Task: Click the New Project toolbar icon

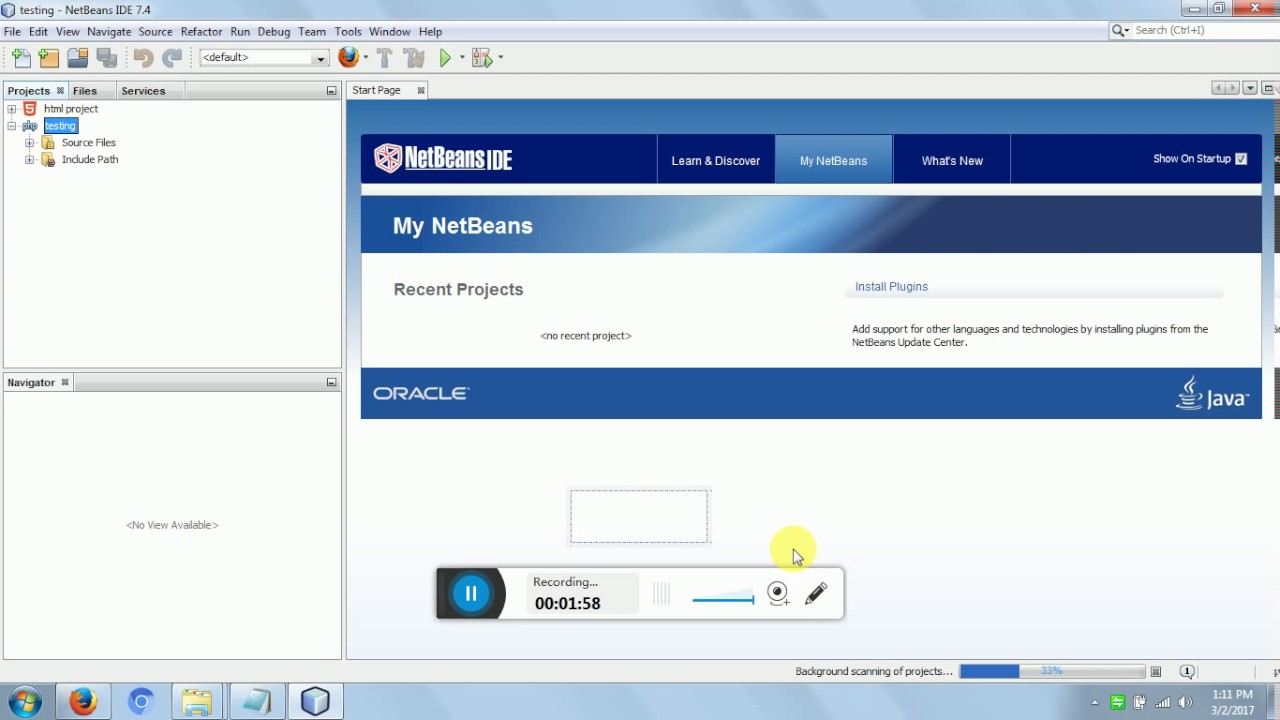Action: tap(49, 58)
